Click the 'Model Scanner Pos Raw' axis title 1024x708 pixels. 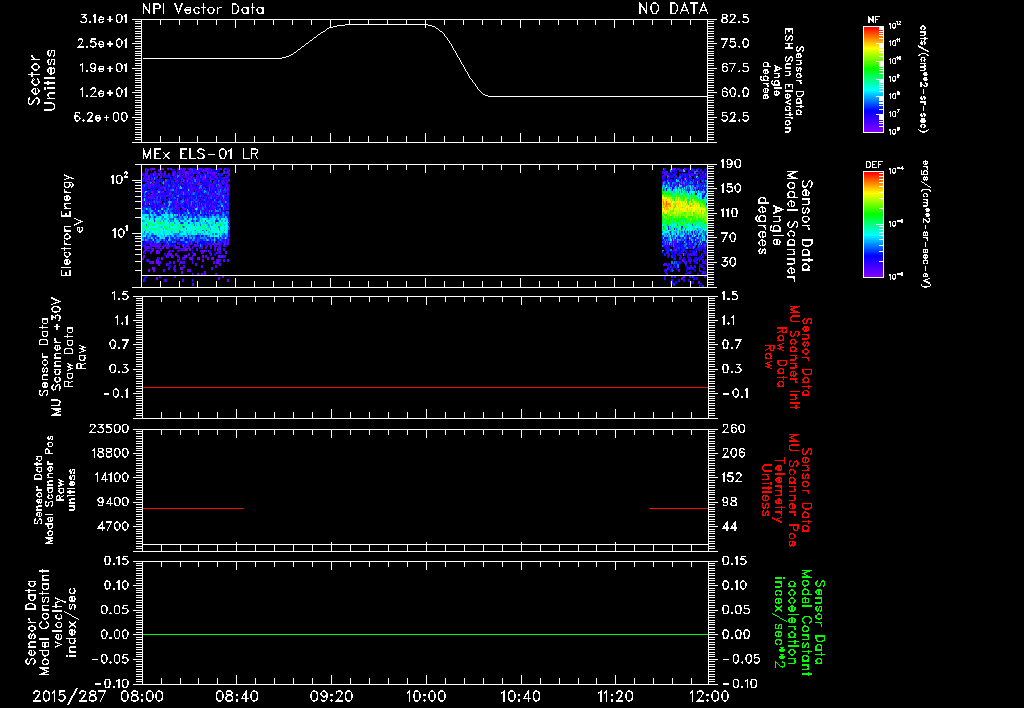(x=56, y=490)
